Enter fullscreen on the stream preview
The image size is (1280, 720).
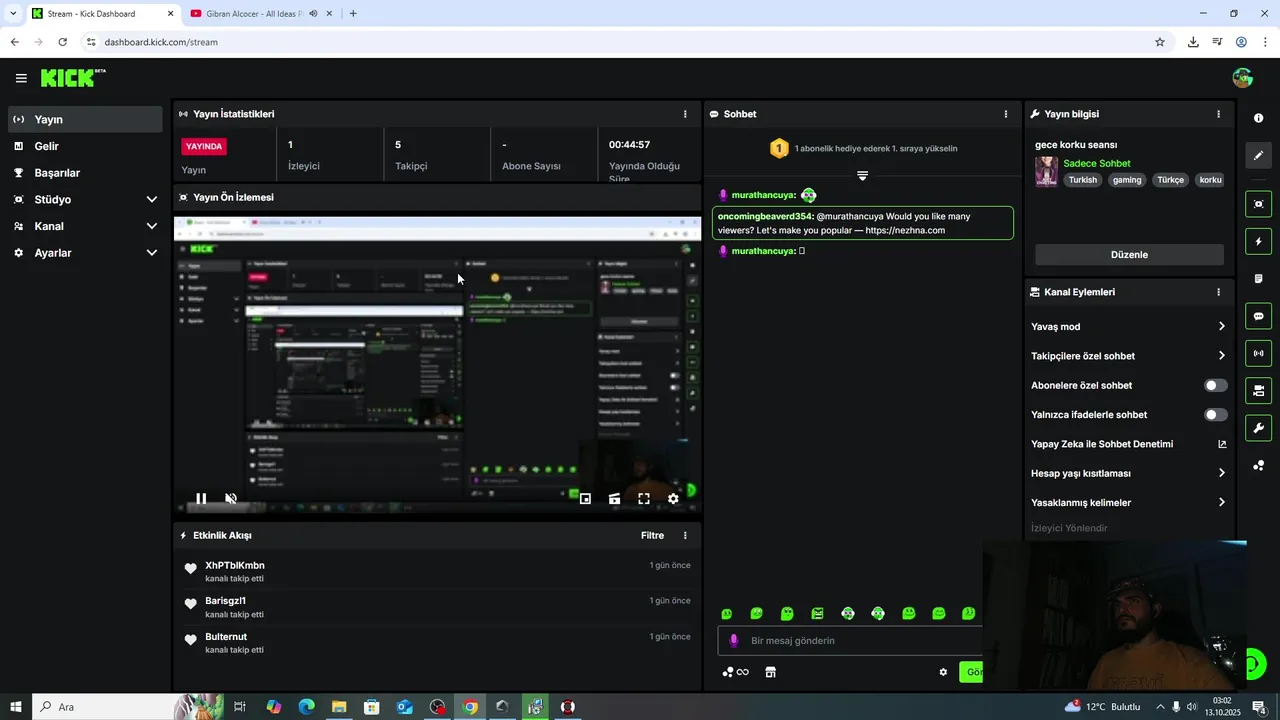(644, 498)
